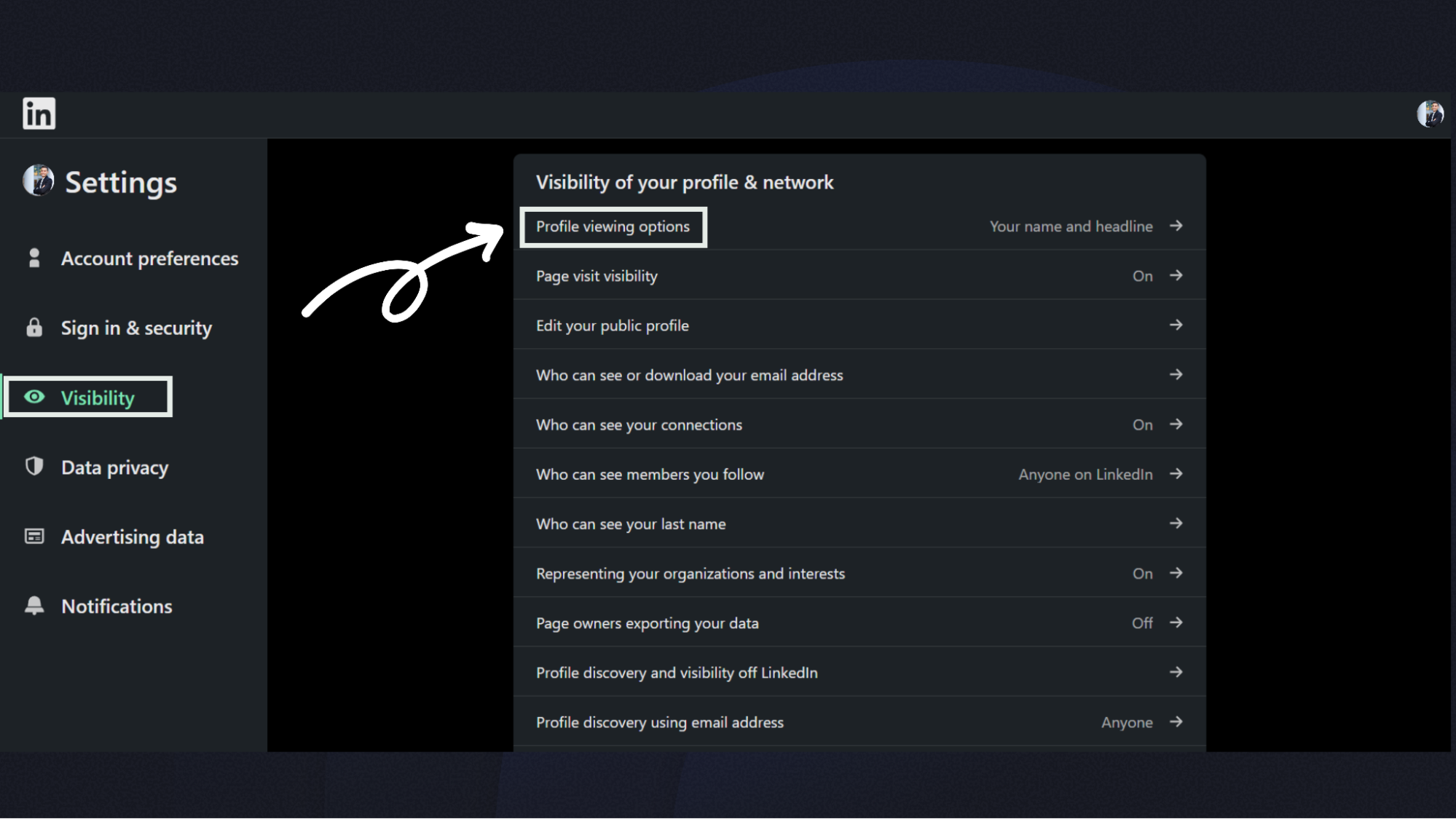Click the Notifications bell icon
Screen dimensions: 1456x819
pos(34,606)
